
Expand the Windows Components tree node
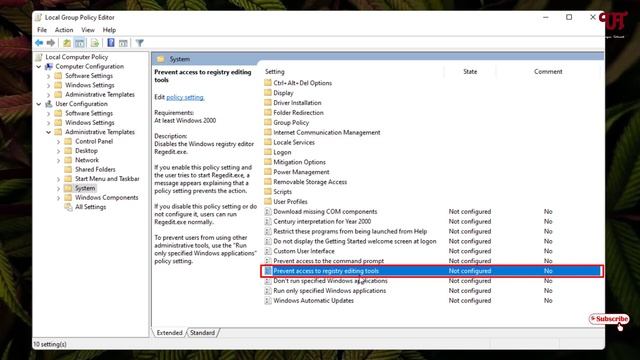pos(58,198)
